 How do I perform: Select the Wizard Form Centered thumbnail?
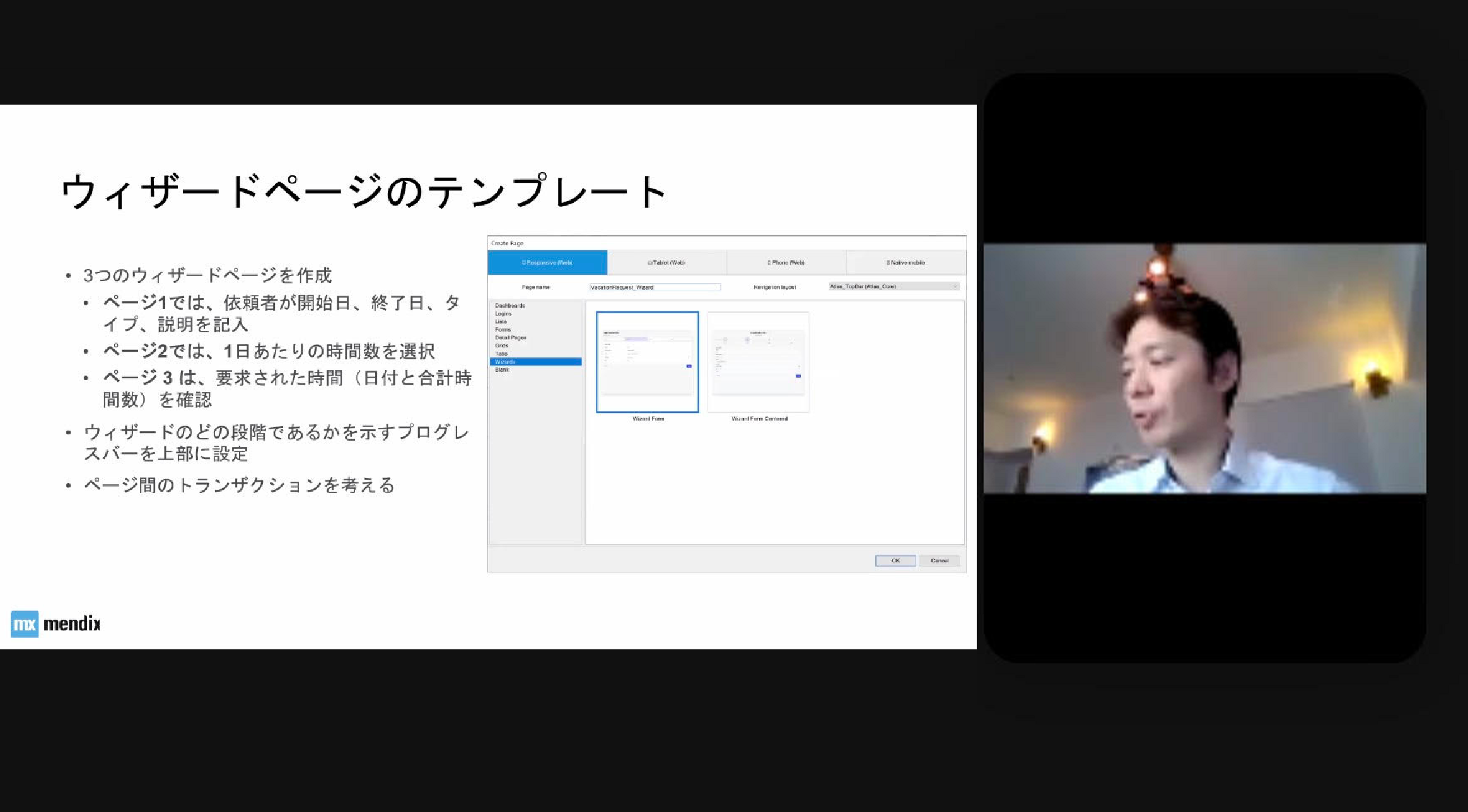[x=758, y=362]
